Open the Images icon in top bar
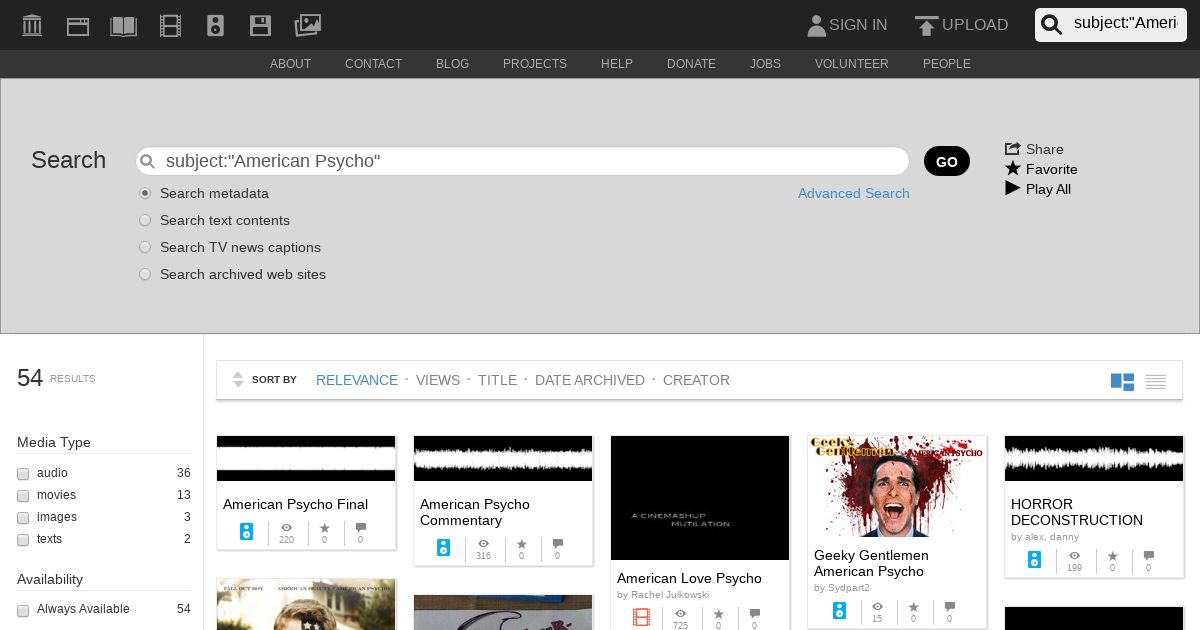The width and height of the screenshot is (1200, 630). [x=307, y=25]
